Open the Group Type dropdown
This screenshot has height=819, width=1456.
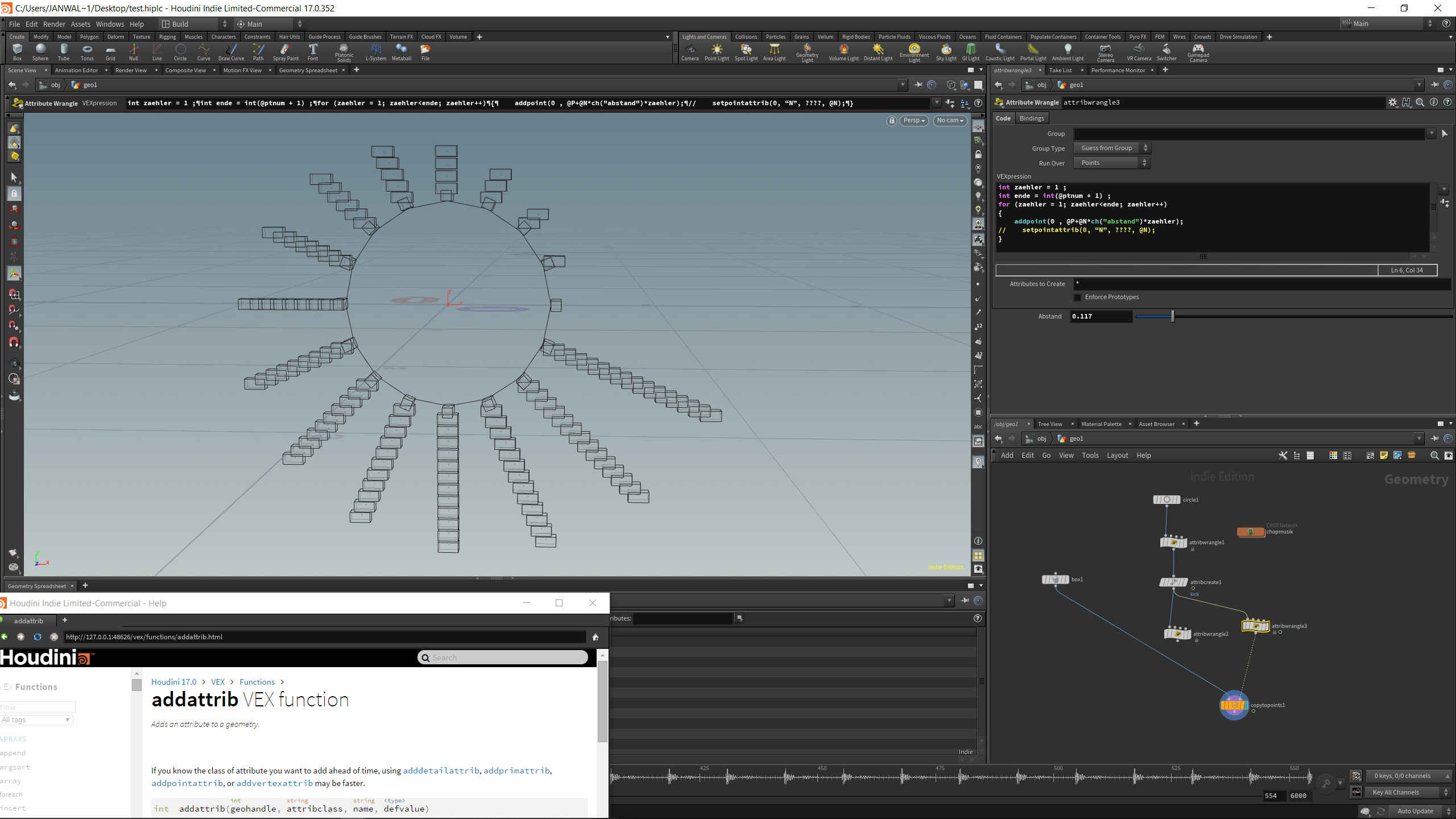point(1111,148)
